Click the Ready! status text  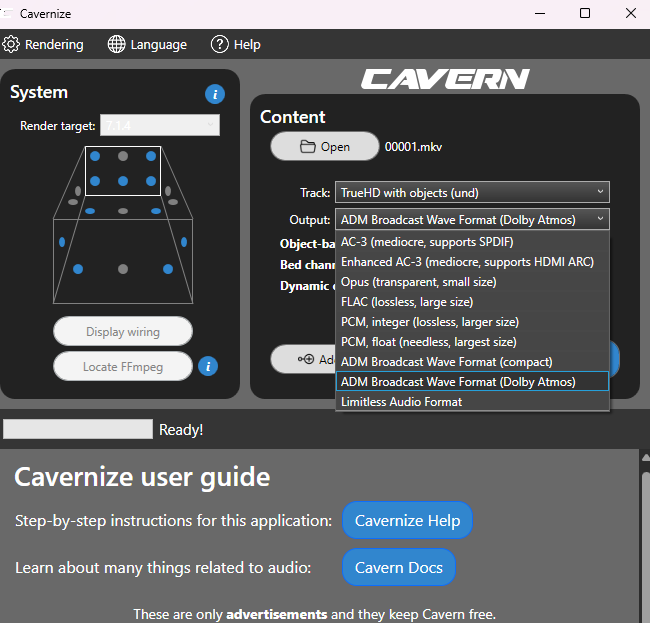pyautogui.click(x=181, y=430)
